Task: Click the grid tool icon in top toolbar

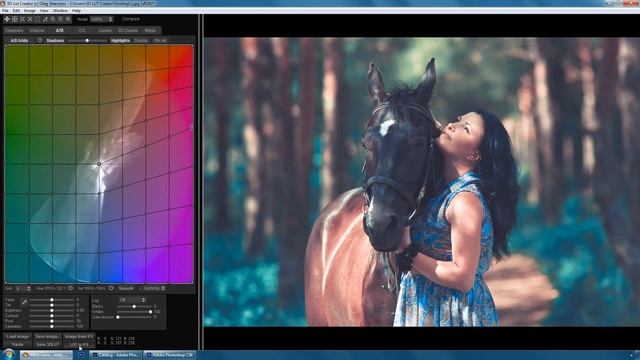Action: 14,19
